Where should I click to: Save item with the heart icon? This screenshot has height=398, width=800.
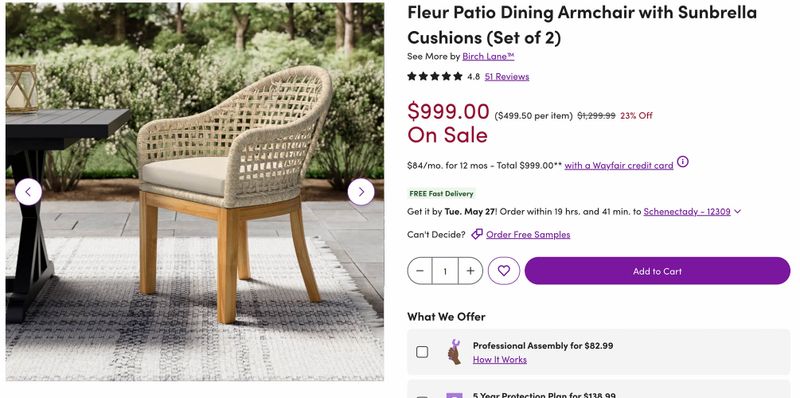[x=504, y=271]
